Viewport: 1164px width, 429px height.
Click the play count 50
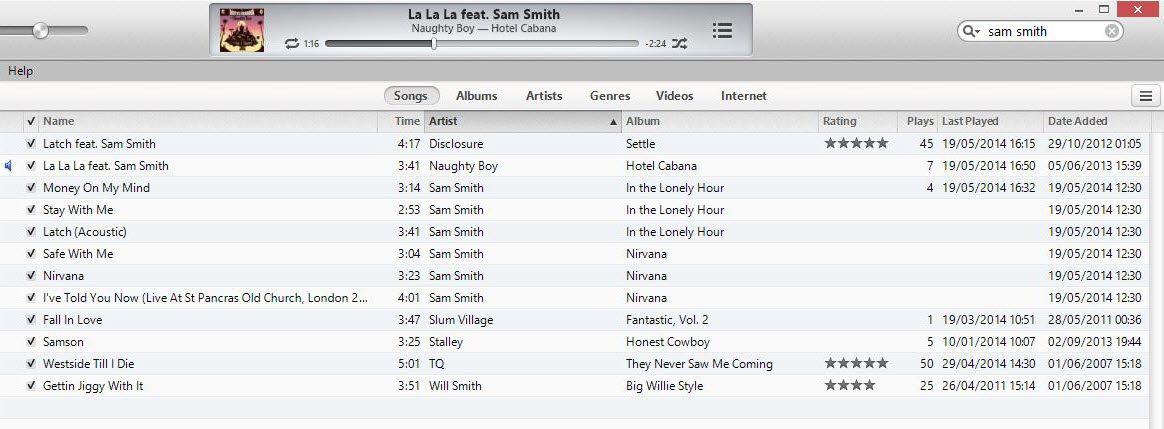pyautogui.click(x=926, y=364)
